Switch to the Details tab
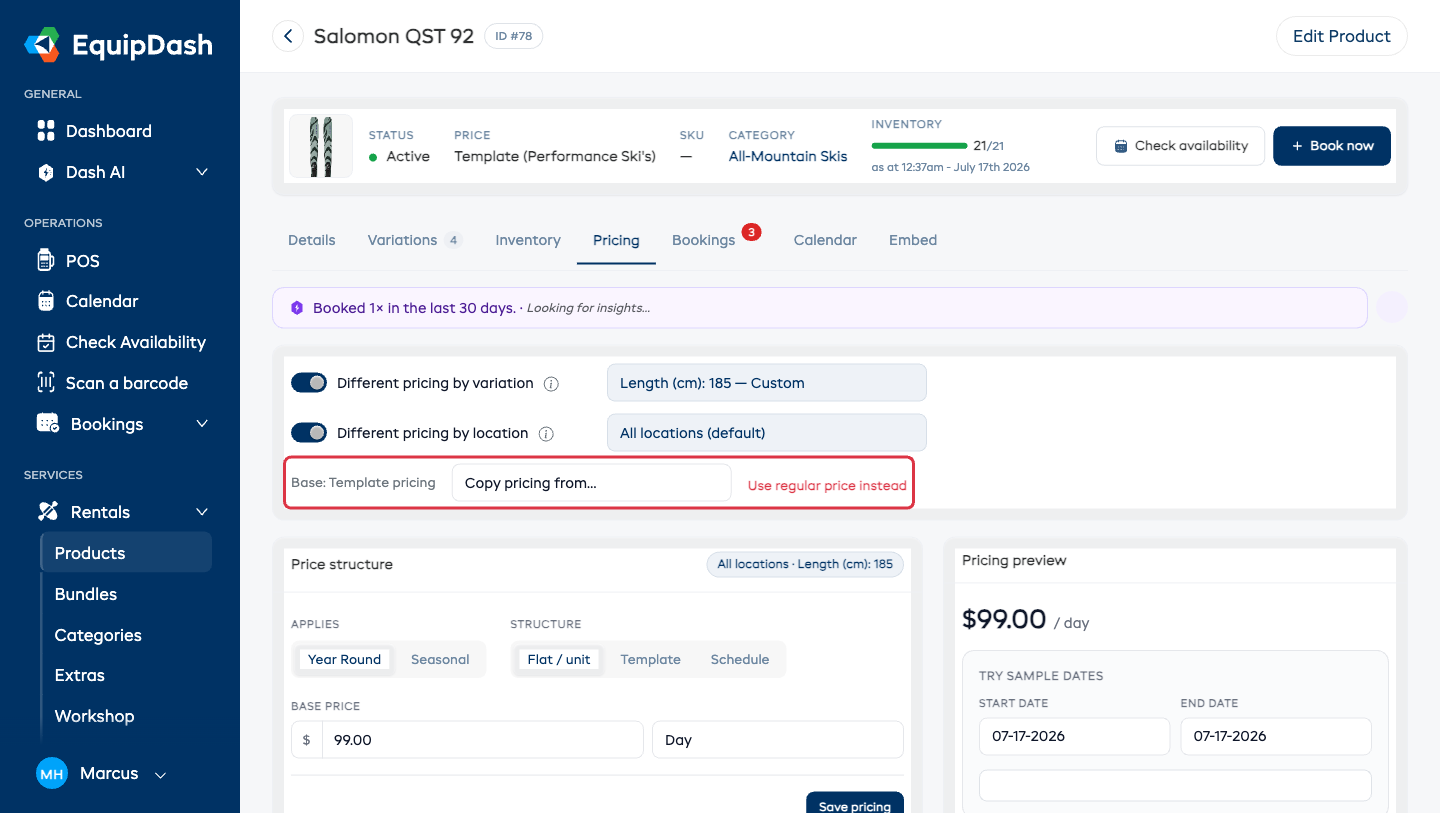 coord(312,240)
